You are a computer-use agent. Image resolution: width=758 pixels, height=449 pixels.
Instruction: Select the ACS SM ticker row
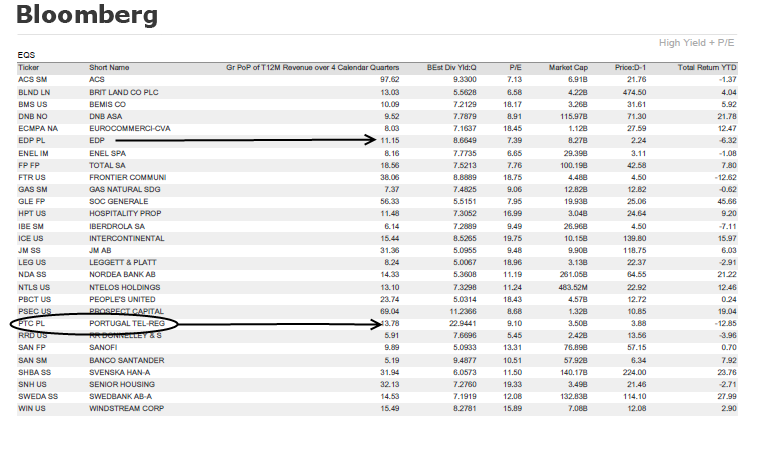tap(378, 80)
